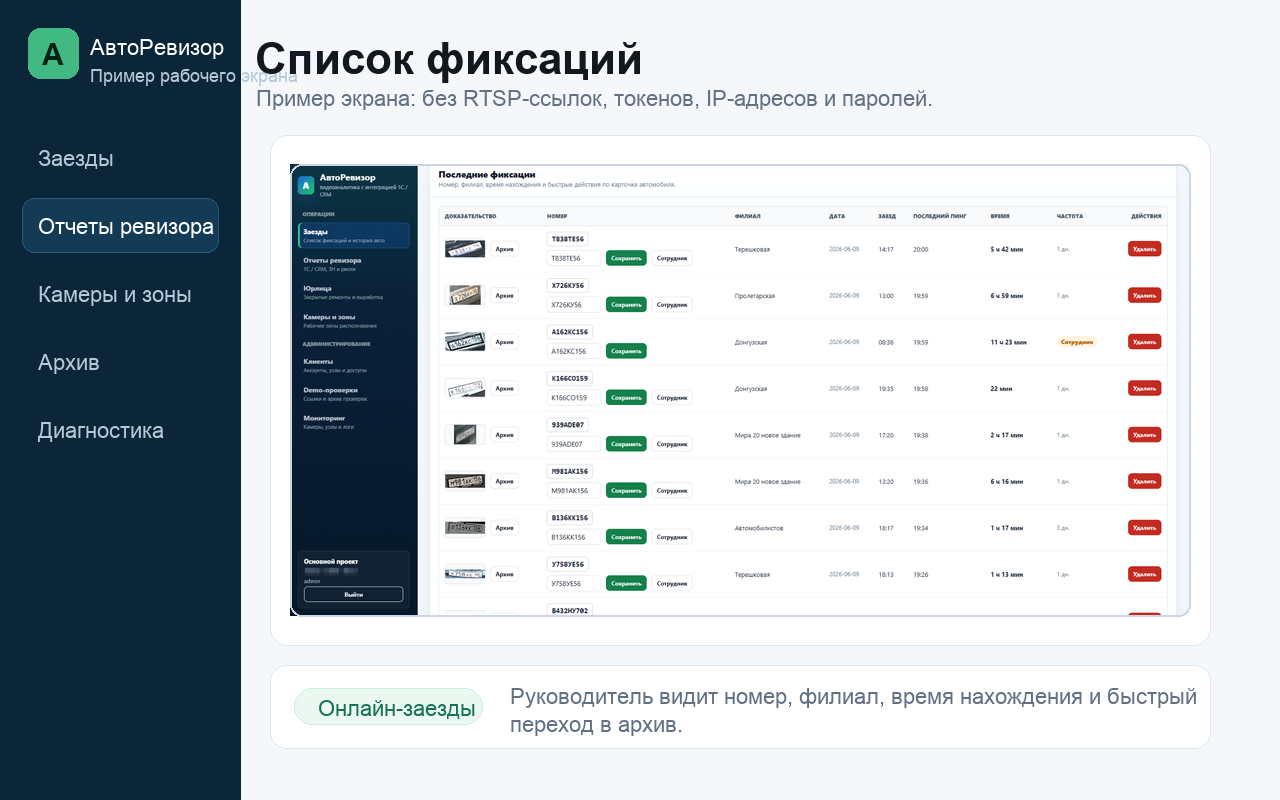The width and height of the screenshot is (1280, 800).
Task: Click Архив button in the А162КС156 row
Action: pyautogui.click(x=505, y=342)
